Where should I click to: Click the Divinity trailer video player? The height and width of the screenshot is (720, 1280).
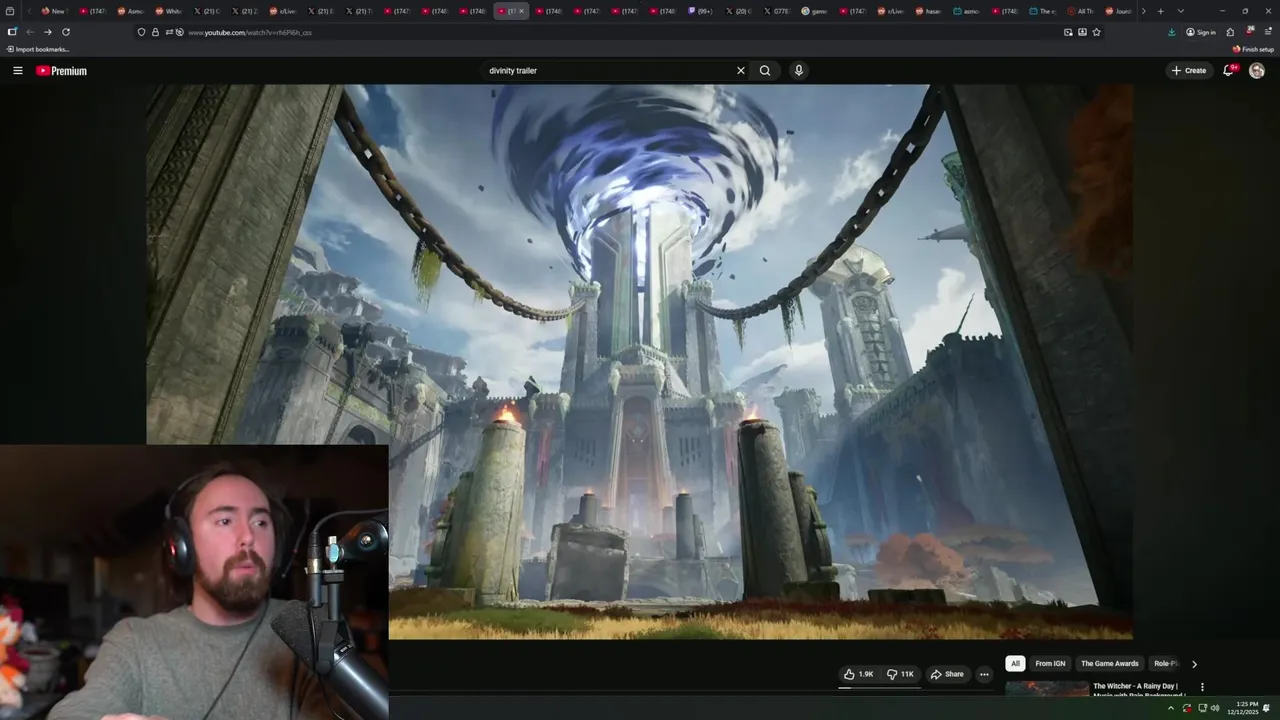pyautogui.click(x=640, y=361)
